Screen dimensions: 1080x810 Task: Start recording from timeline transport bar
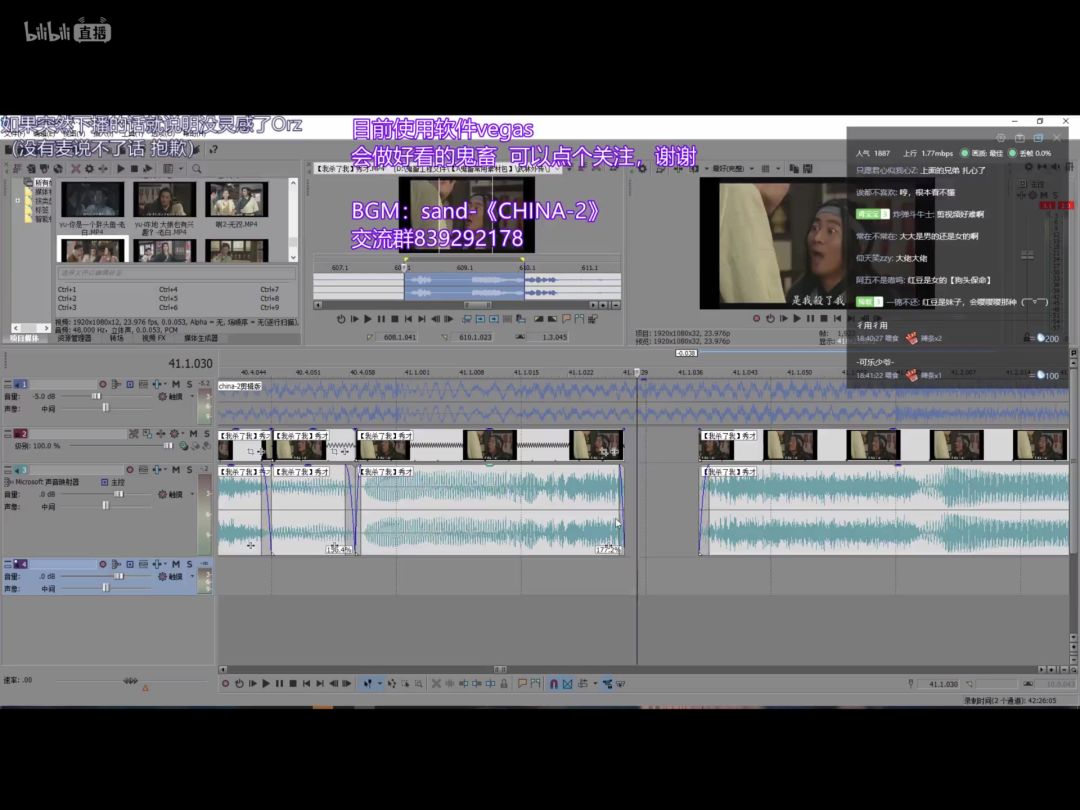coord(225,684)
